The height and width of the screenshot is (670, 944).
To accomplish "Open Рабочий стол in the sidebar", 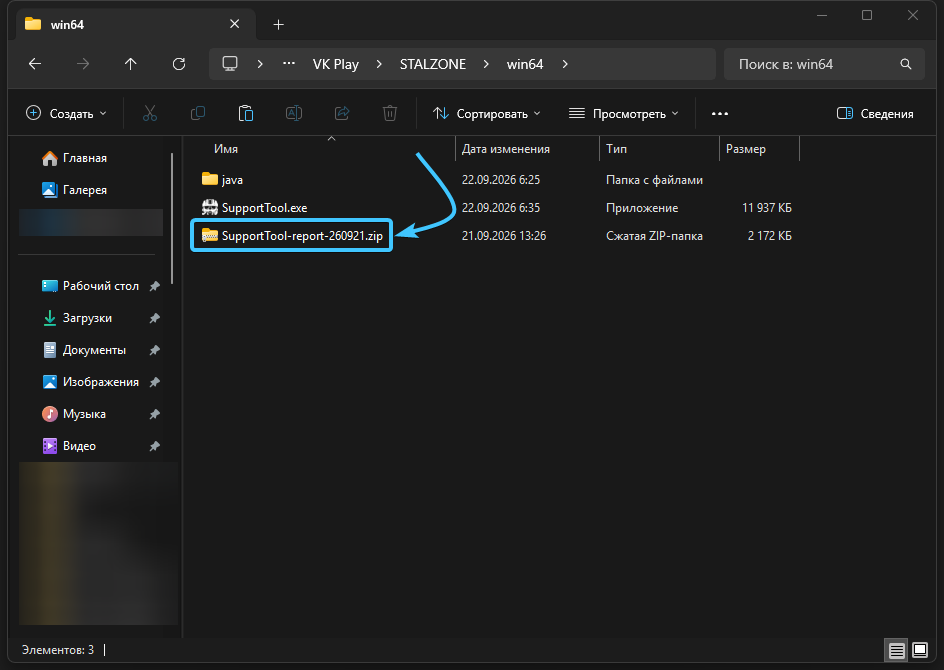I will 90,286.
